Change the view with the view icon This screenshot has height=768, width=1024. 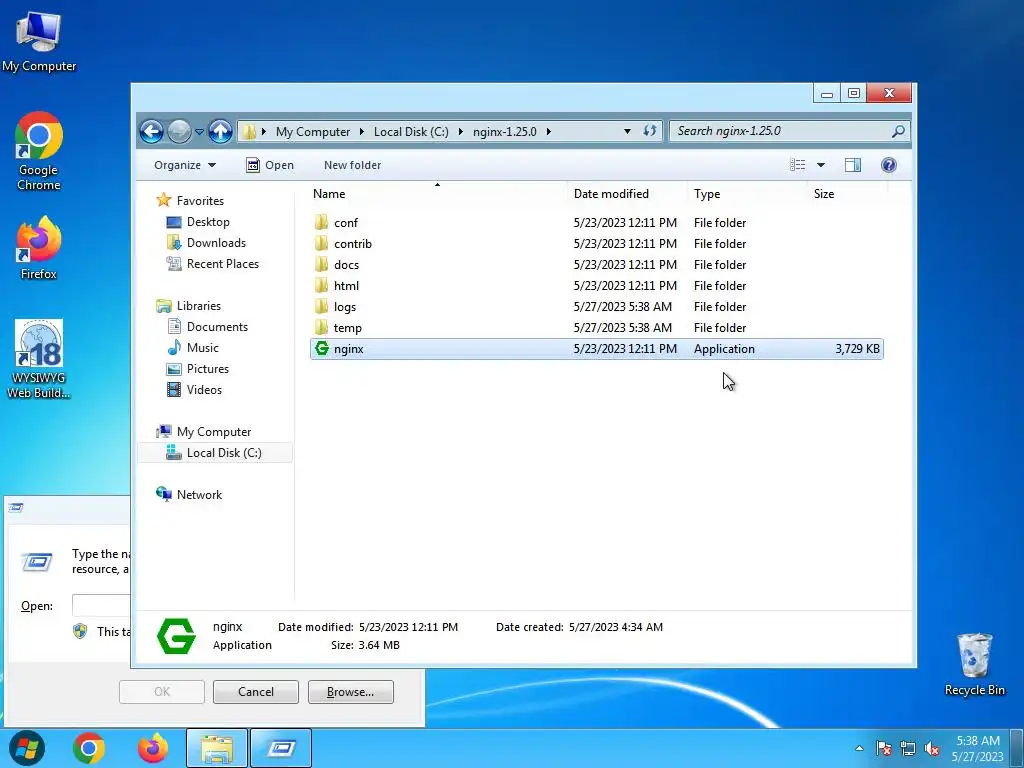pyautogui.click(x=797, y=165)
